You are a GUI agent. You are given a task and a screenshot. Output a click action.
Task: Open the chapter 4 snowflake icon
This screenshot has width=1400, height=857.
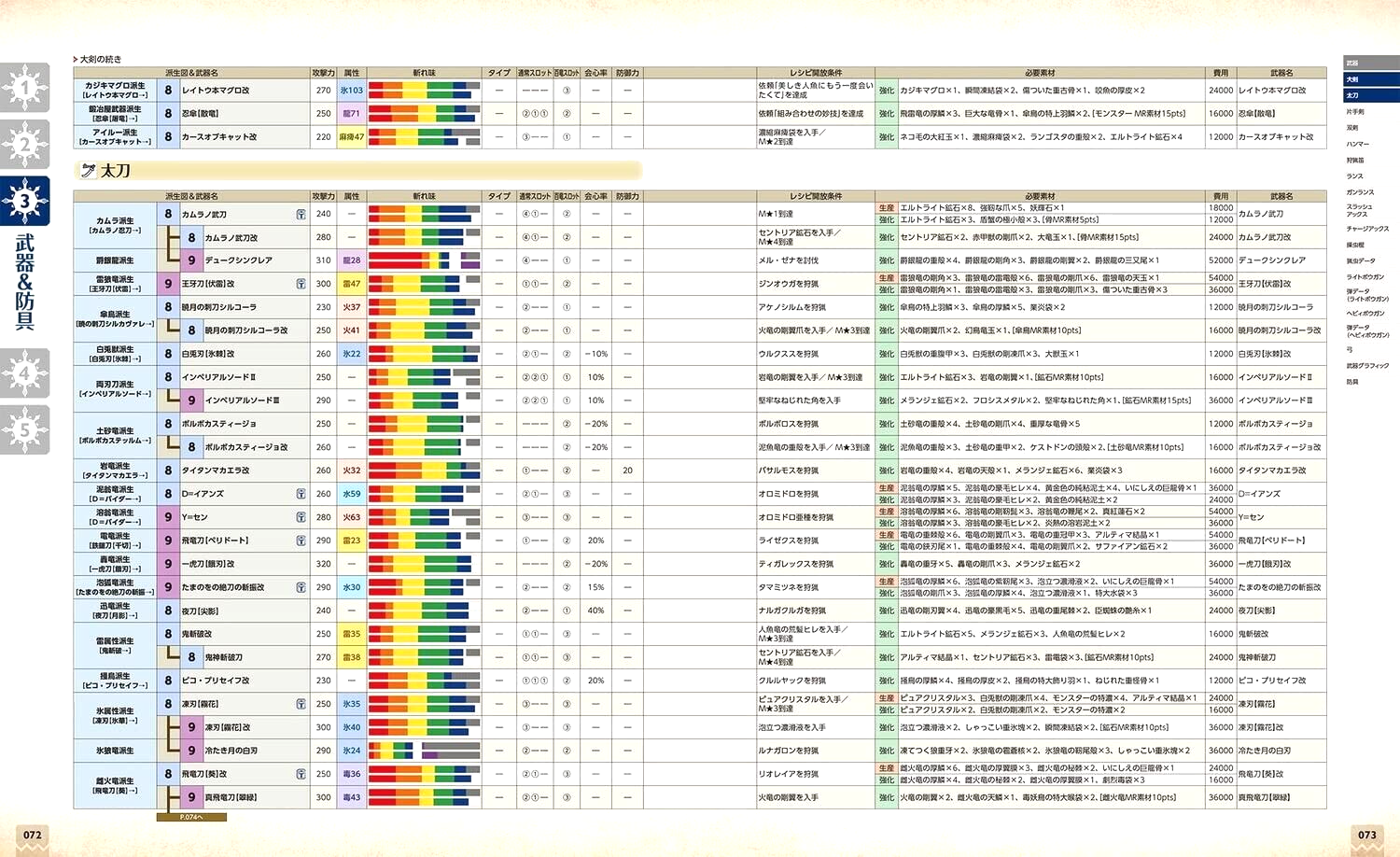[25, 373]
